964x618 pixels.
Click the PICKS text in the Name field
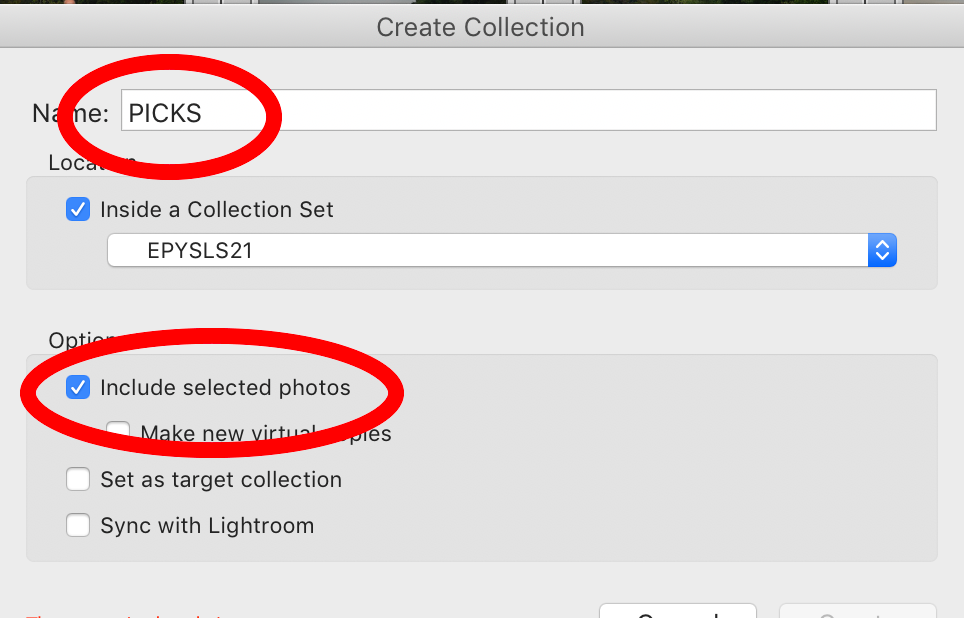(x=165, y=113)
